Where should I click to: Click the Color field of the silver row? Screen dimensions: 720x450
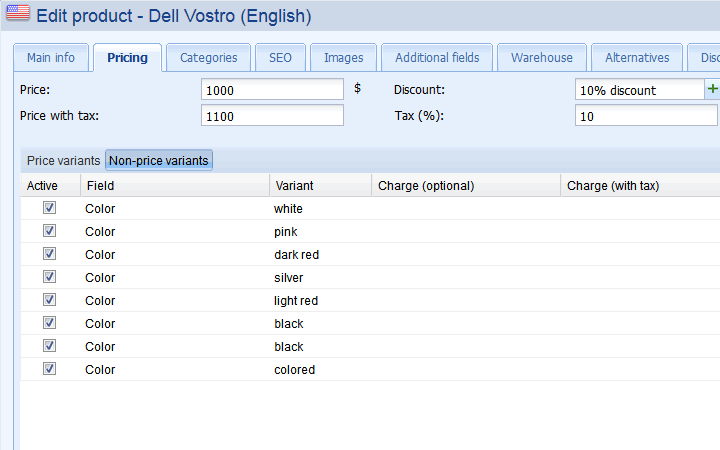pyautogui.click(x=175, y=277)
